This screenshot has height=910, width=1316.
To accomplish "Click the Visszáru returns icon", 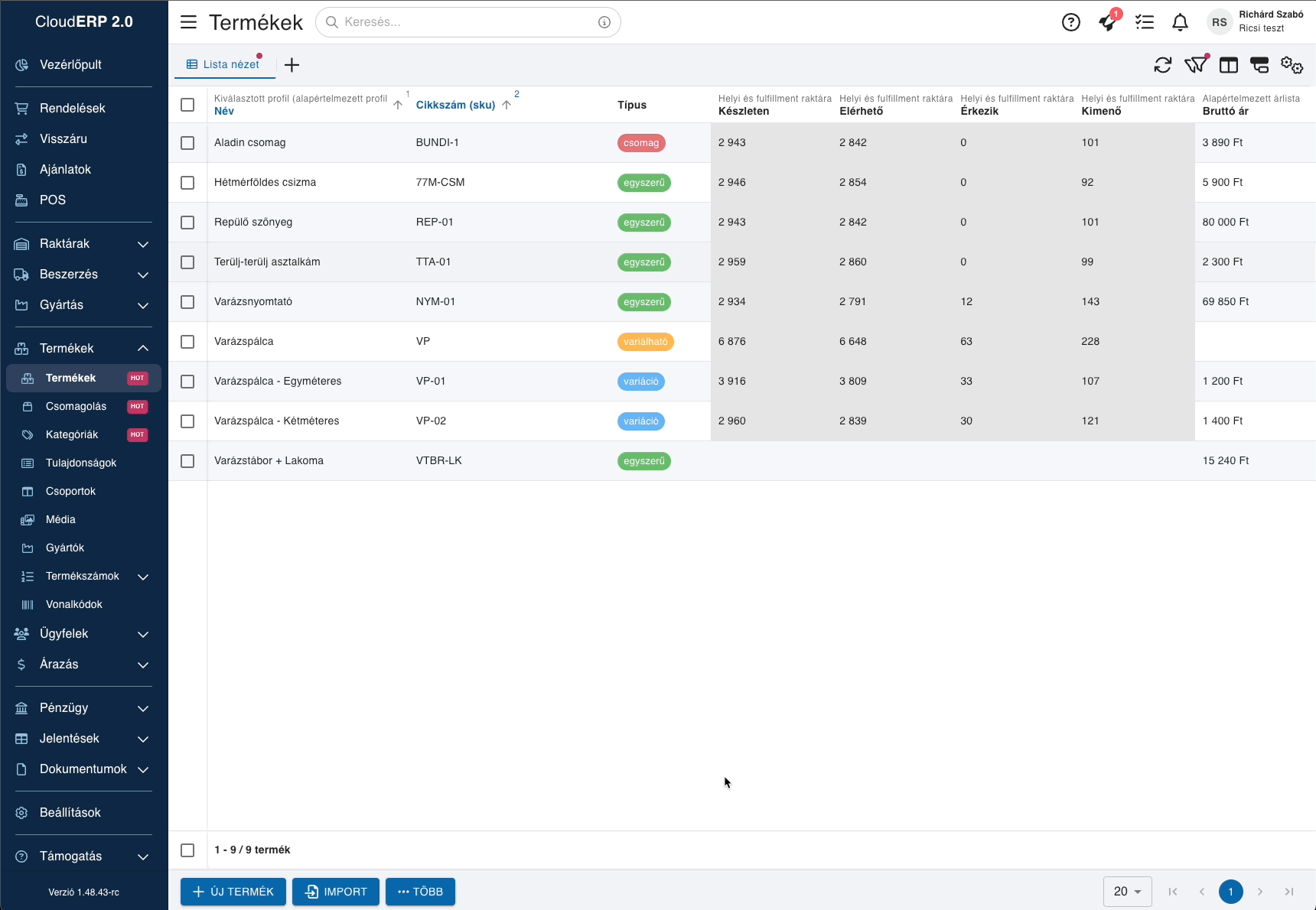I will pos(21,139).
